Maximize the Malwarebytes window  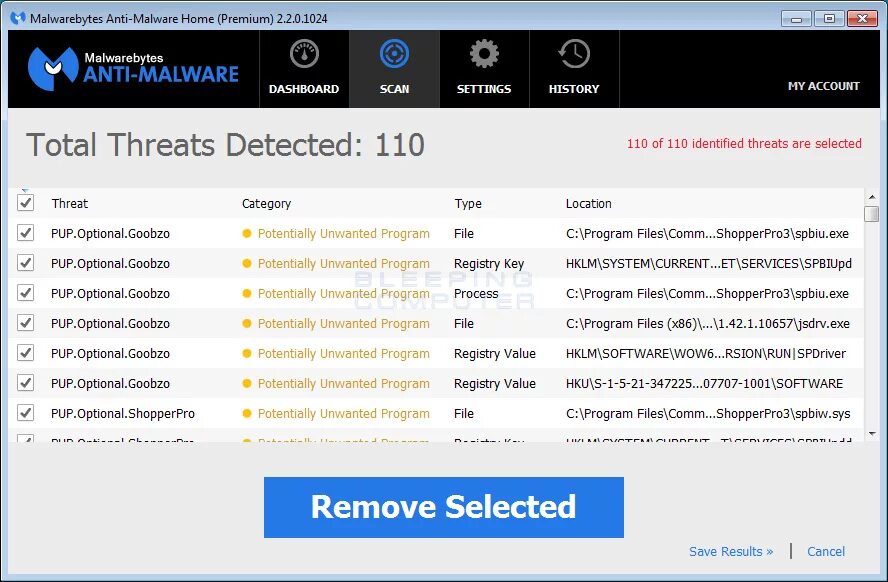pos(829,19)
